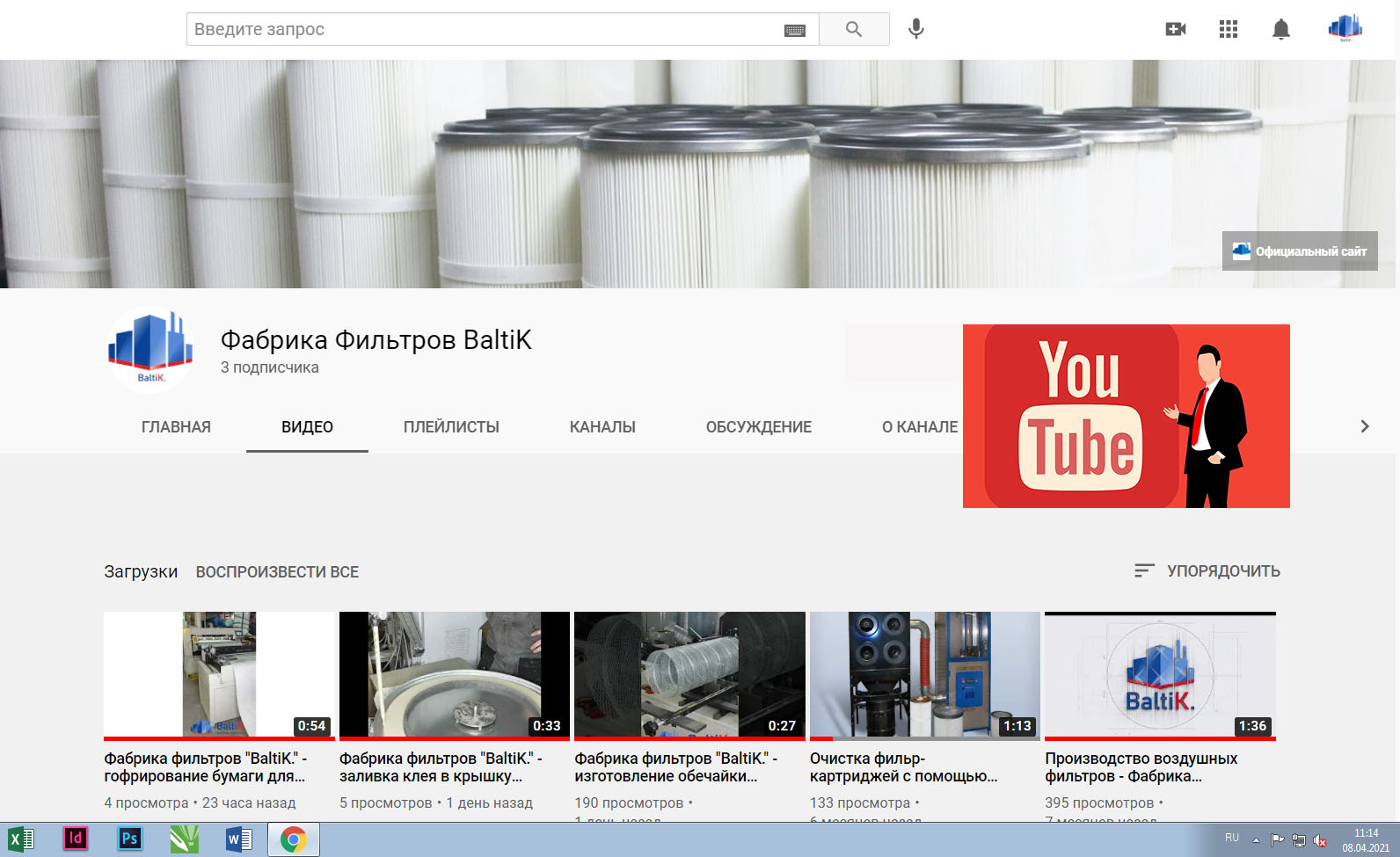Click ВОСПРОИЗВЕСТИ ВСЕ button
This screenshot has height=857, width=1400.
[277, 572]
